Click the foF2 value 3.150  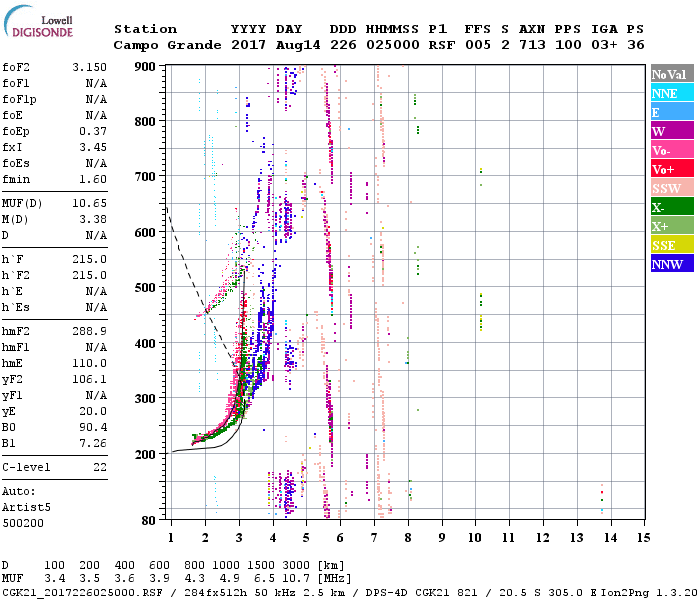click(x=89, y=67)
